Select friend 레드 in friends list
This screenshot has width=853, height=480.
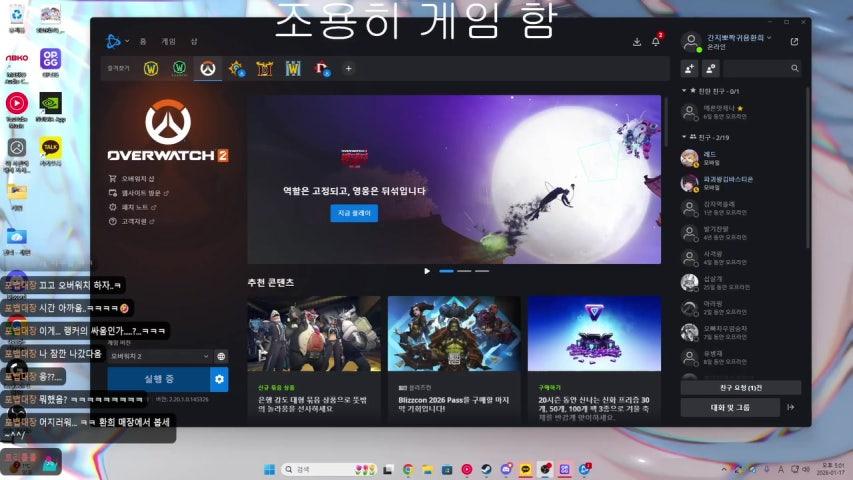[741, 158]
